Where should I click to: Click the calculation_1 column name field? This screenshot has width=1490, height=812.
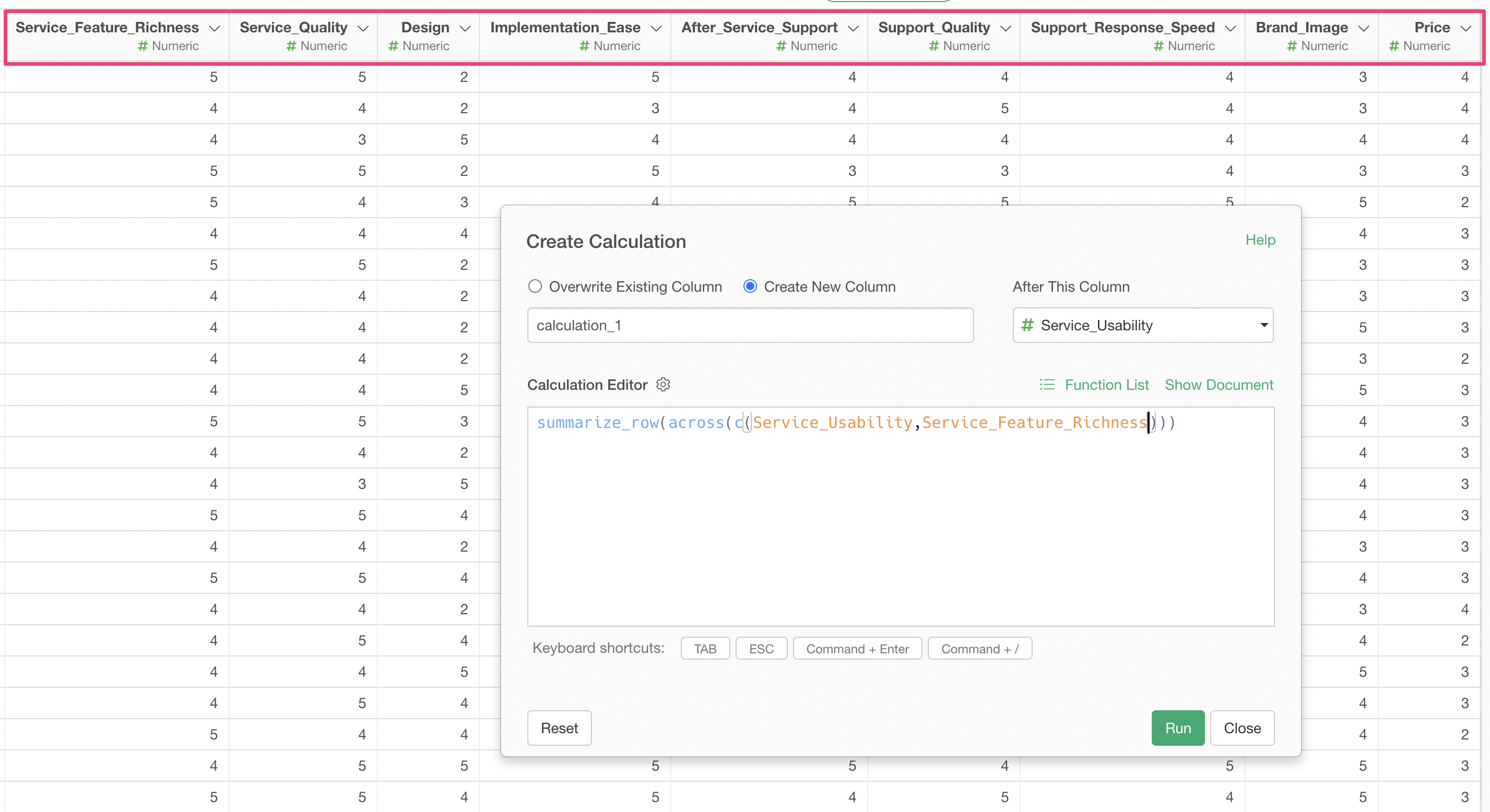click(750, 325)
